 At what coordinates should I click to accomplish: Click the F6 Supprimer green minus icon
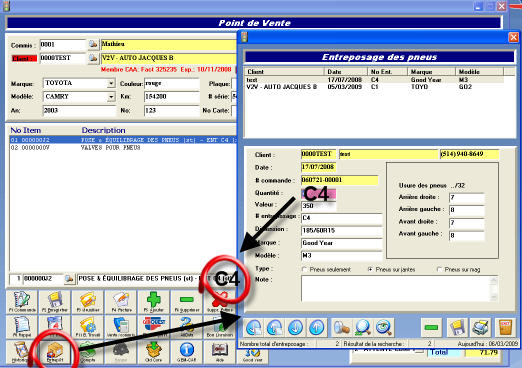click(187, 301)
